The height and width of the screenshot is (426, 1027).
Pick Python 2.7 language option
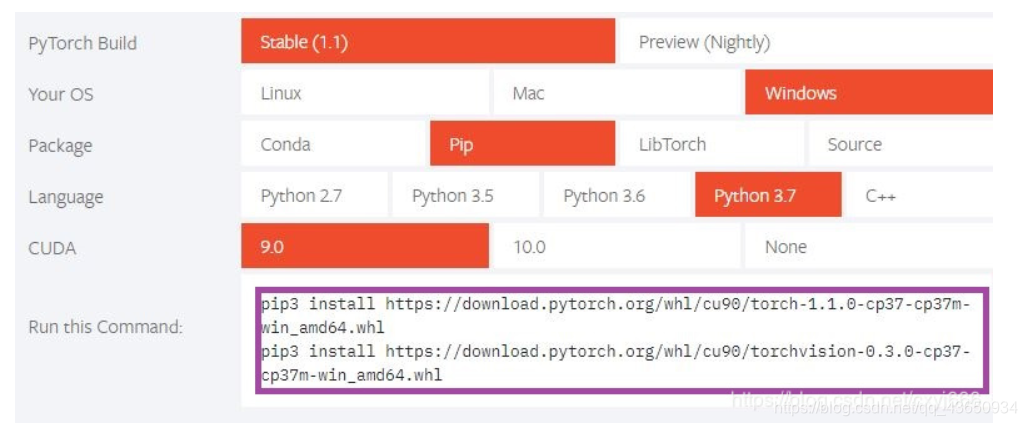pyautogui.click(x=314, y=195)
